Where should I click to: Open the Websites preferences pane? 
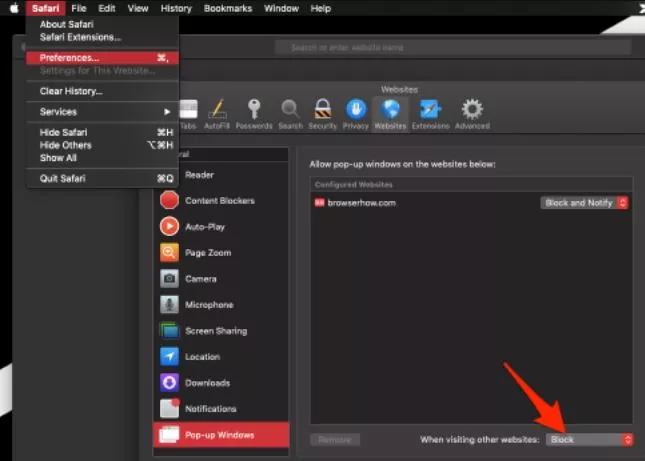pyautogui.click(x=390, y=115)
